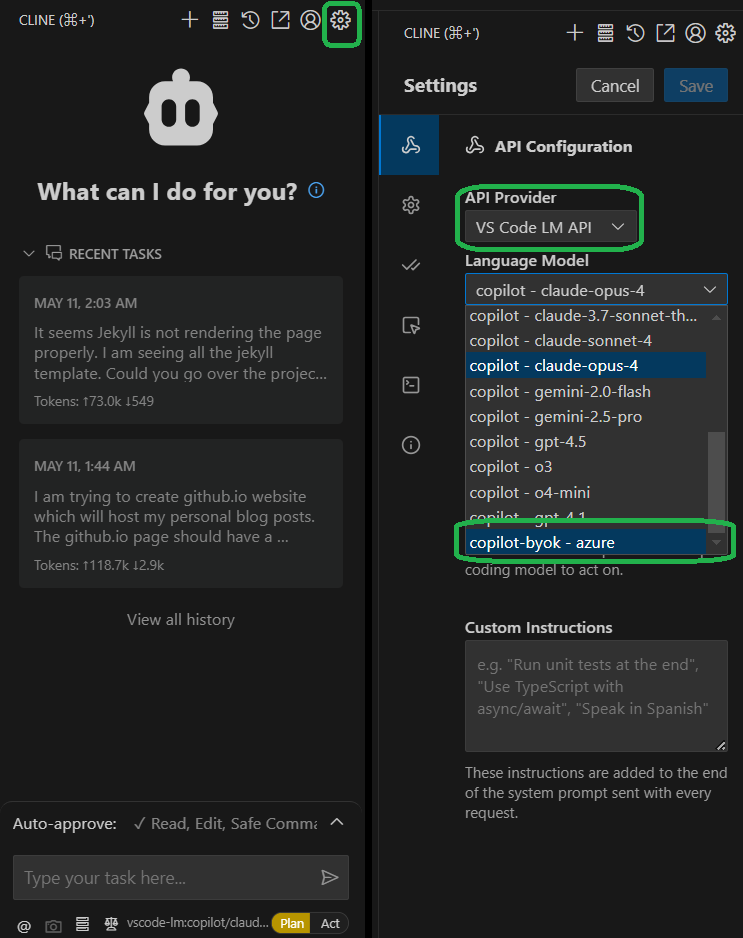
Task: Select copilot - claude-sonnet-4 option
Action: [x=586, y=340]
